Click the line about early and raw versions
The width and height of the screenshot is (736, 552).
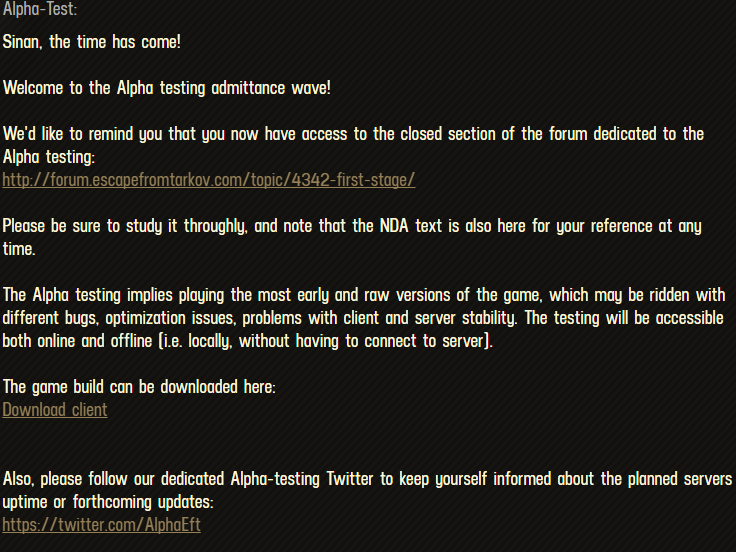coord(364,295)
